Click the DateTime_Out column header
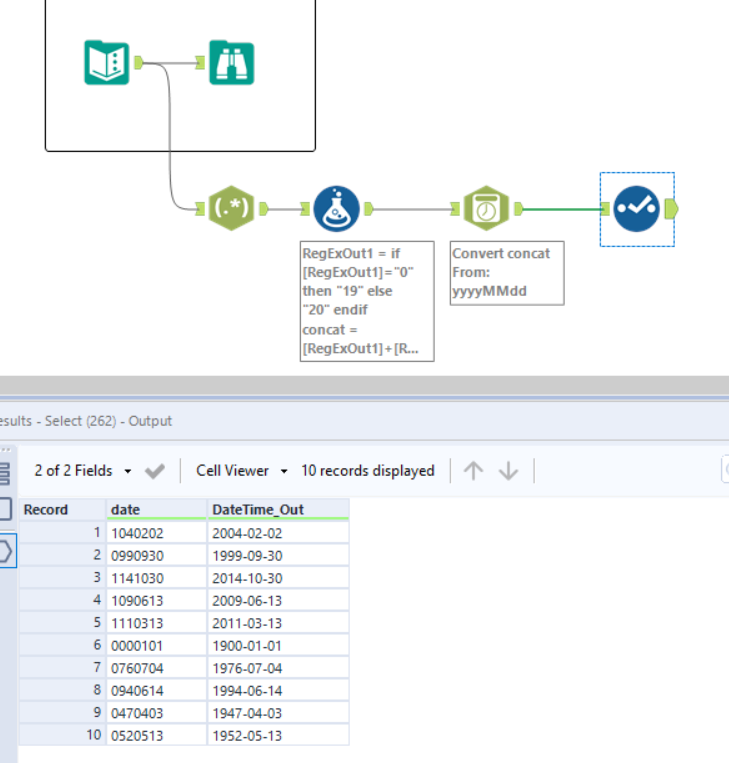This screenshot has height=763, width=729. [x=278, y=509]
